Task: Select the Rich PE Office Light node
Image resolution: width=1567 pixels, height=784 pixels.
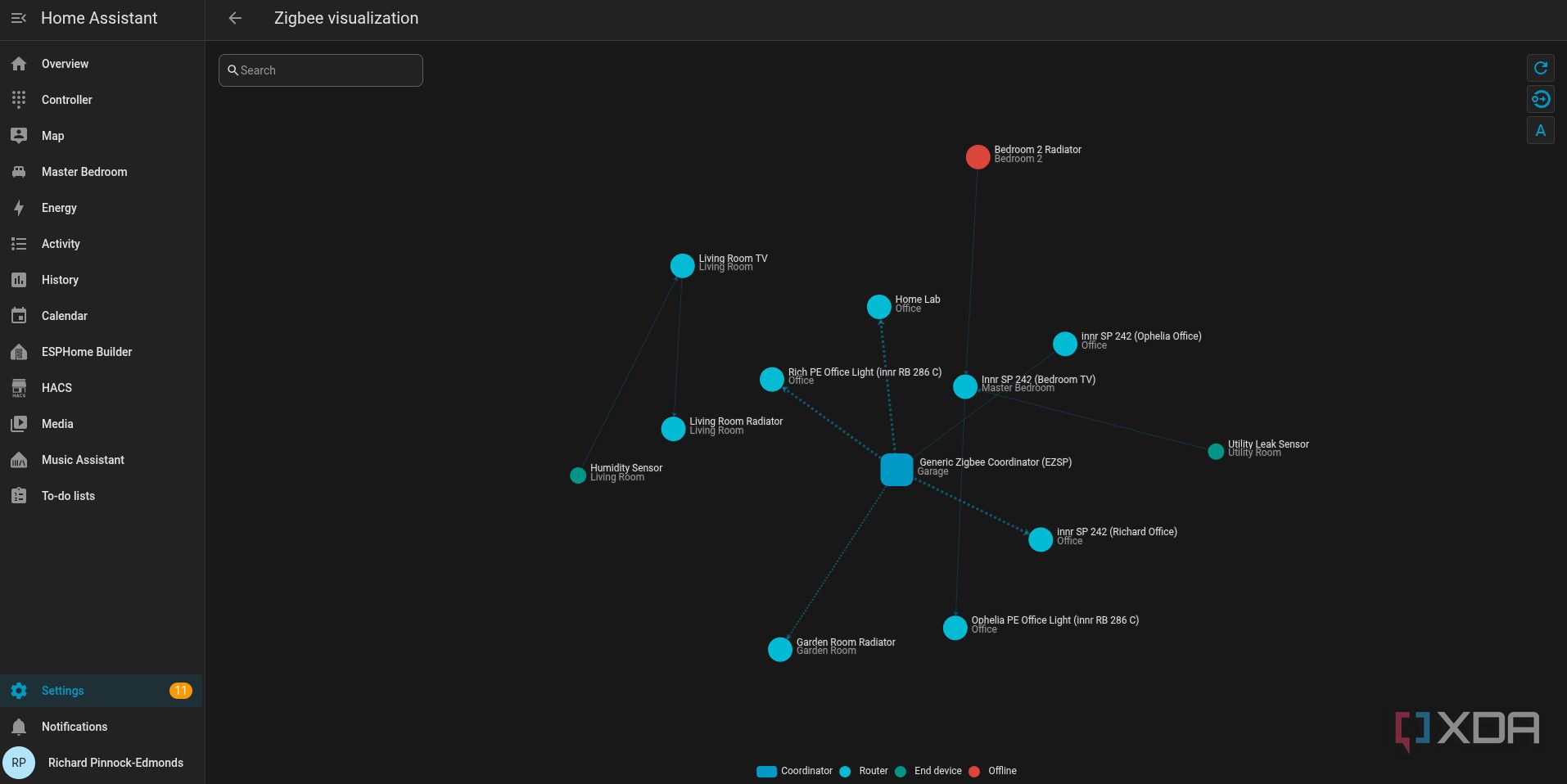Action: pos(772,379)
